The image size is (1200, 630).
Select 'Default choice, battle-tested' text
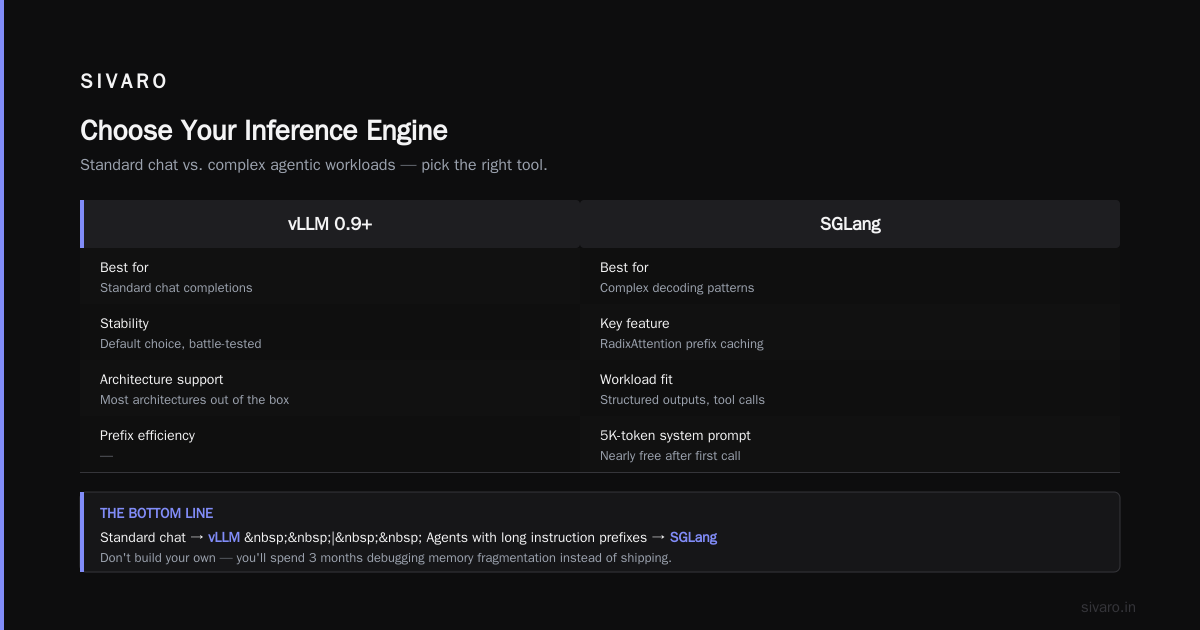(x=181, y=344)
